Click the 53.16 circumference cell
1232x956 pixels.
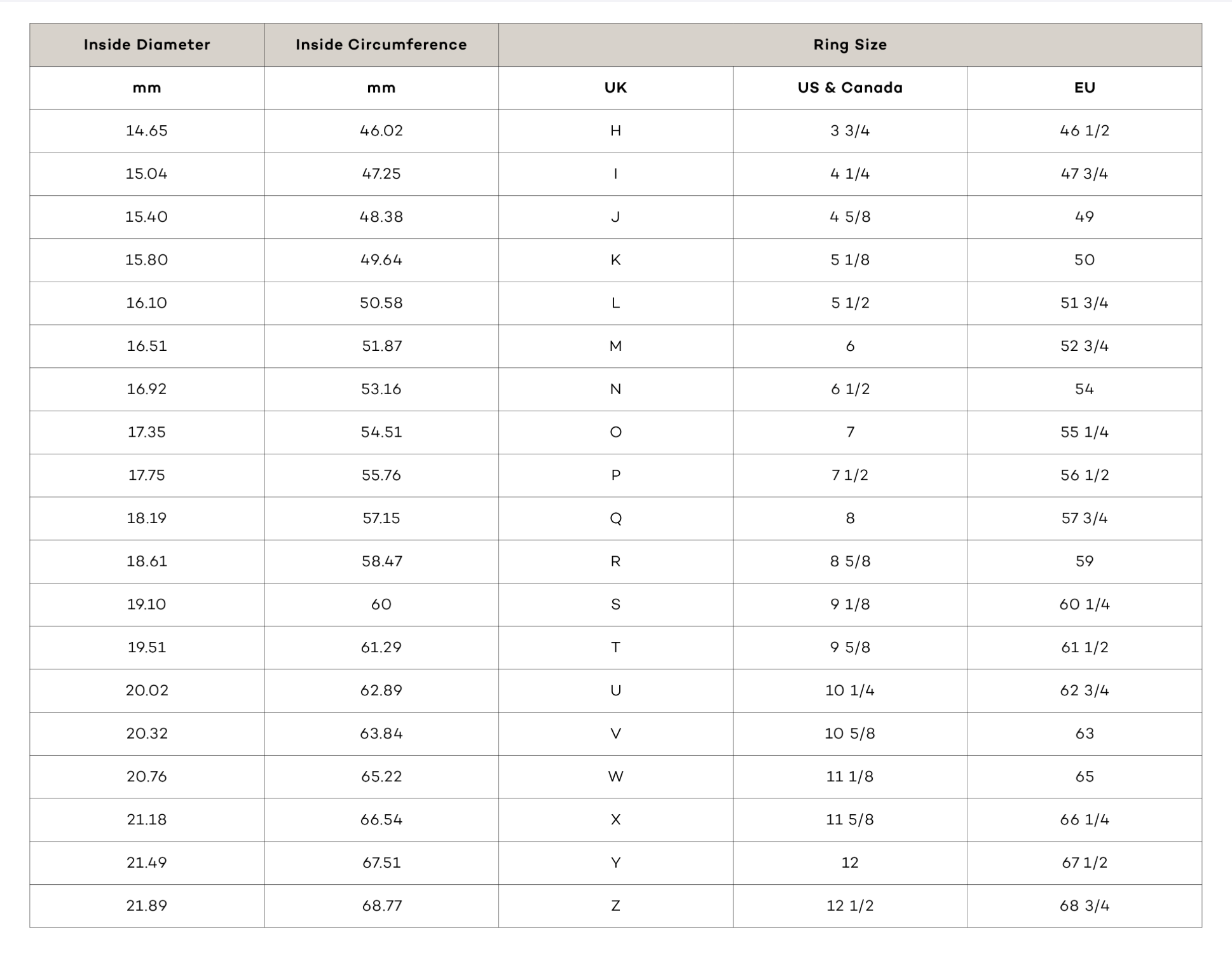point(381,389)
